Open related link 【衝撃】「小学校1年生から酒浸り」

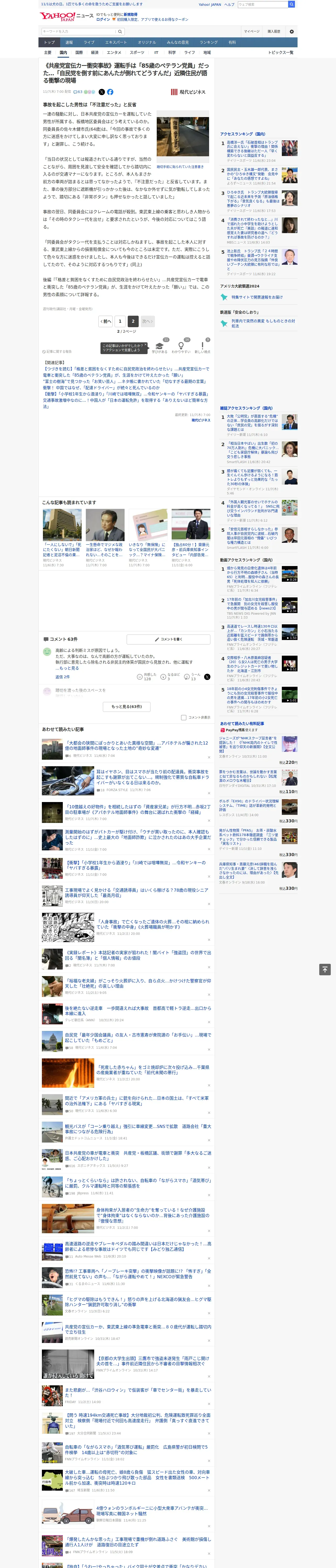(126, 394)
